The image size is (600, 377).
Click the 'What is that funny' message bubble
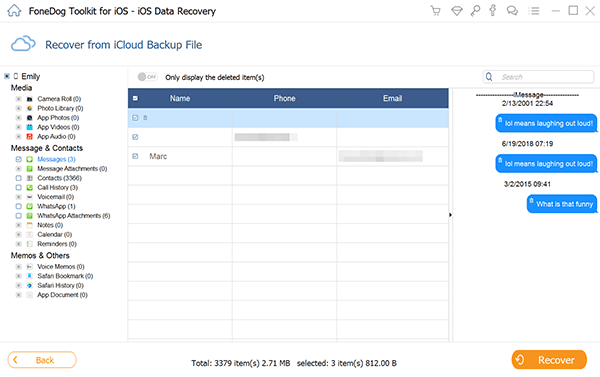click(x=562, y=204)
